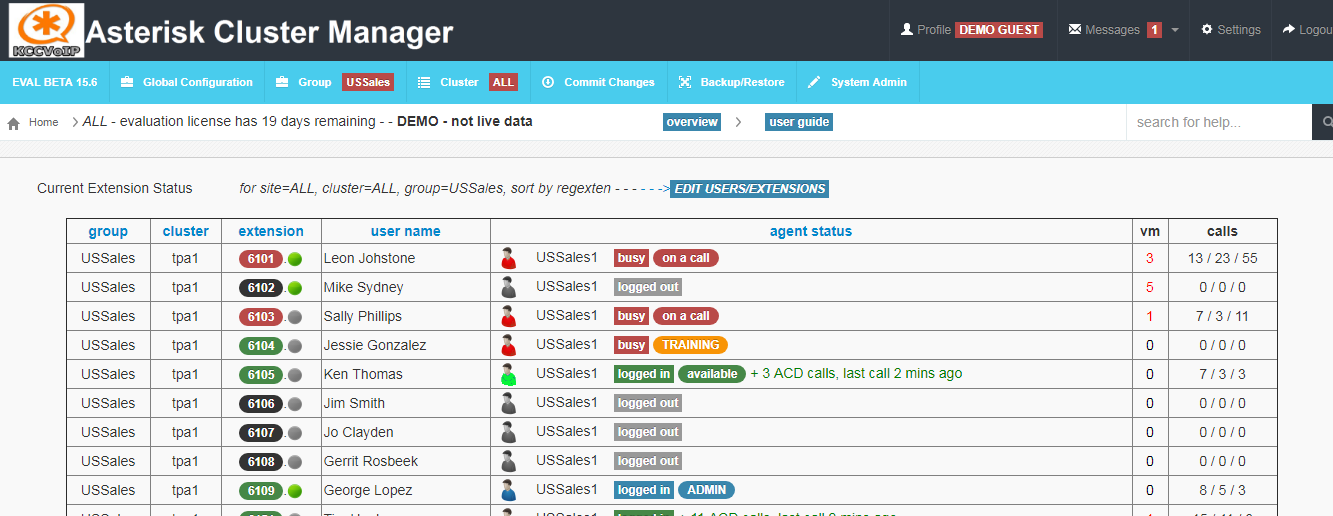Screen dimensions: 1333x516
Task: Click Jo Clayden's gray agent icon
Action: [508, 433]
